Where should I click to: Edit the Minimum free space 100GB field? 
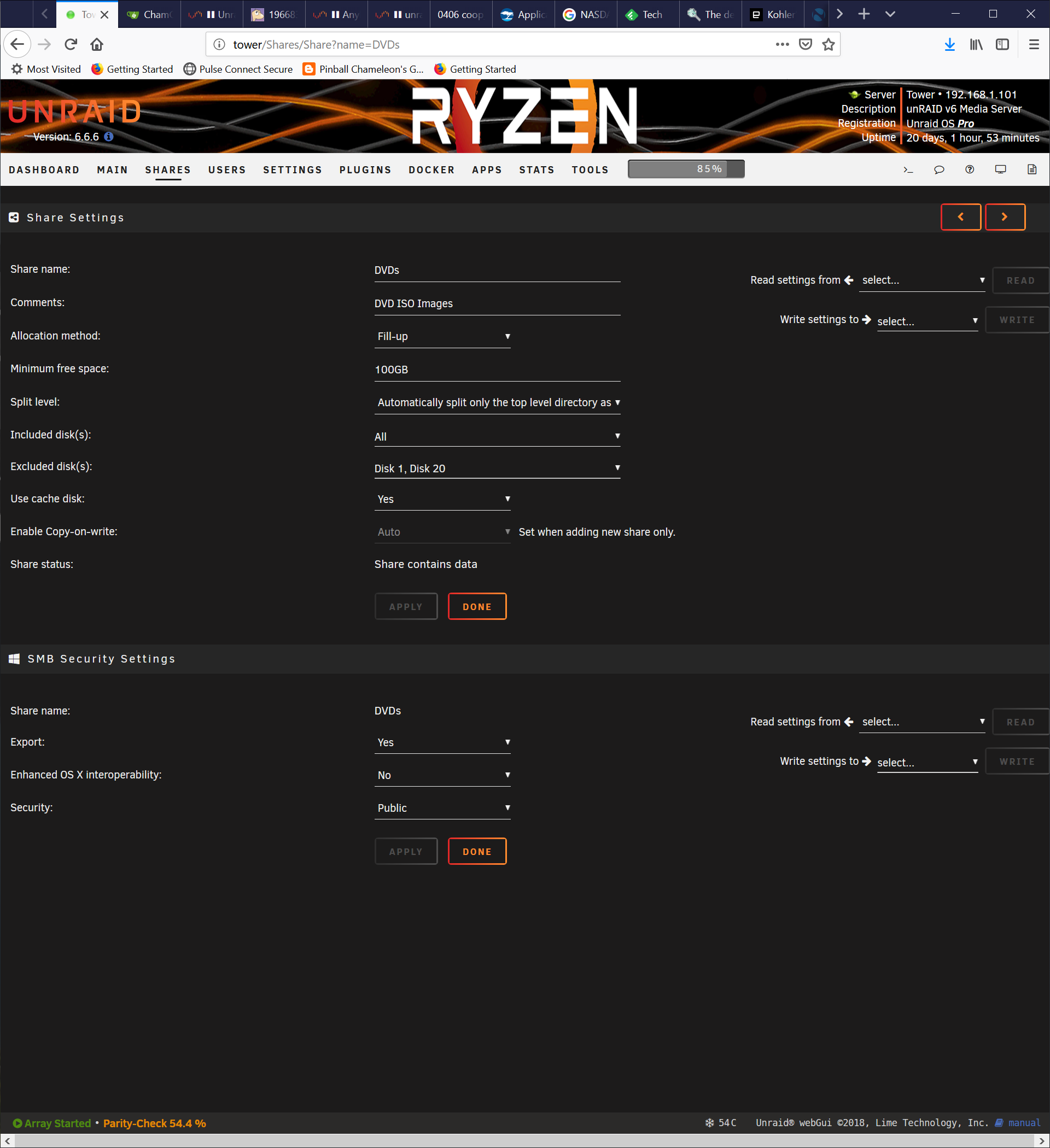pyautogui.click(x=497, y=370)
